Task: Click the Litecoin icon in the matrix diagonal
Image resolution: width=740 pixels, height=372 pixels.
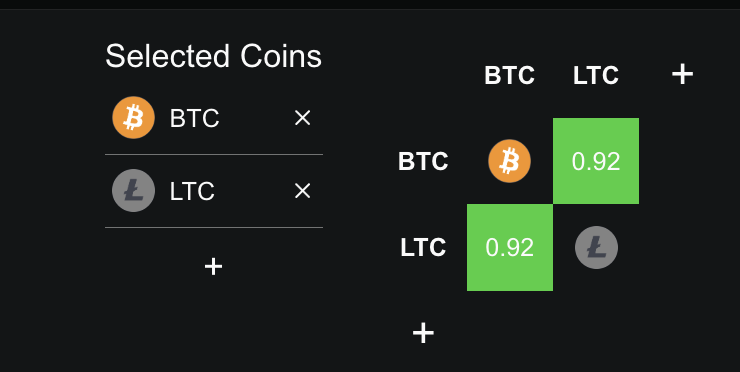Action: coord(596,247)
